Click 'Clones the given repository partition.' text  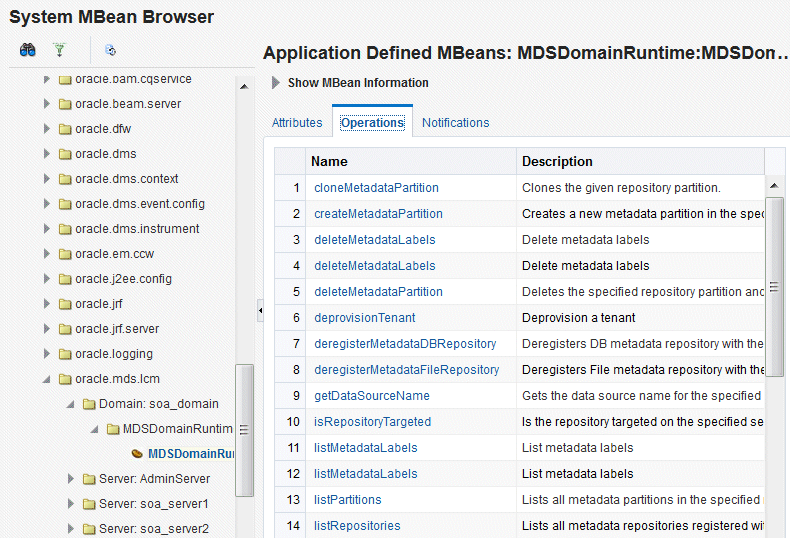tap(621, 188)
